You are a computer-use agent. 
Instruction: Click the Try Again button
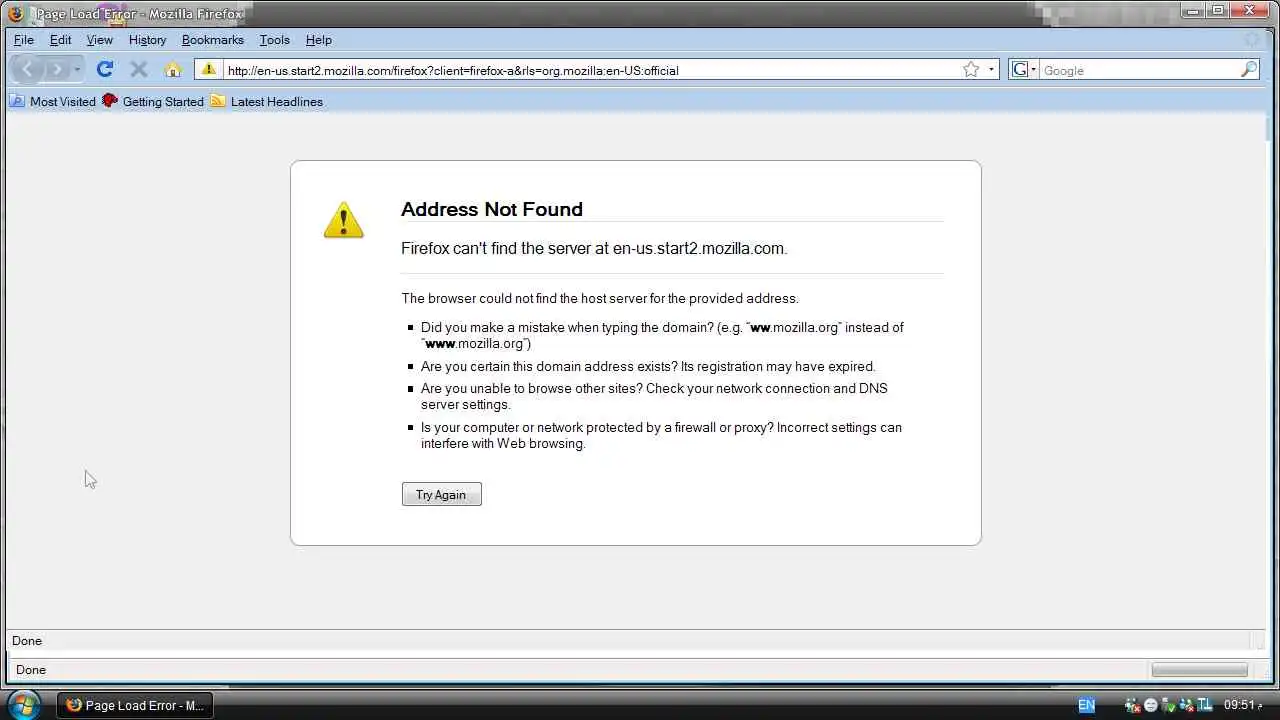(x=441, y=494)
